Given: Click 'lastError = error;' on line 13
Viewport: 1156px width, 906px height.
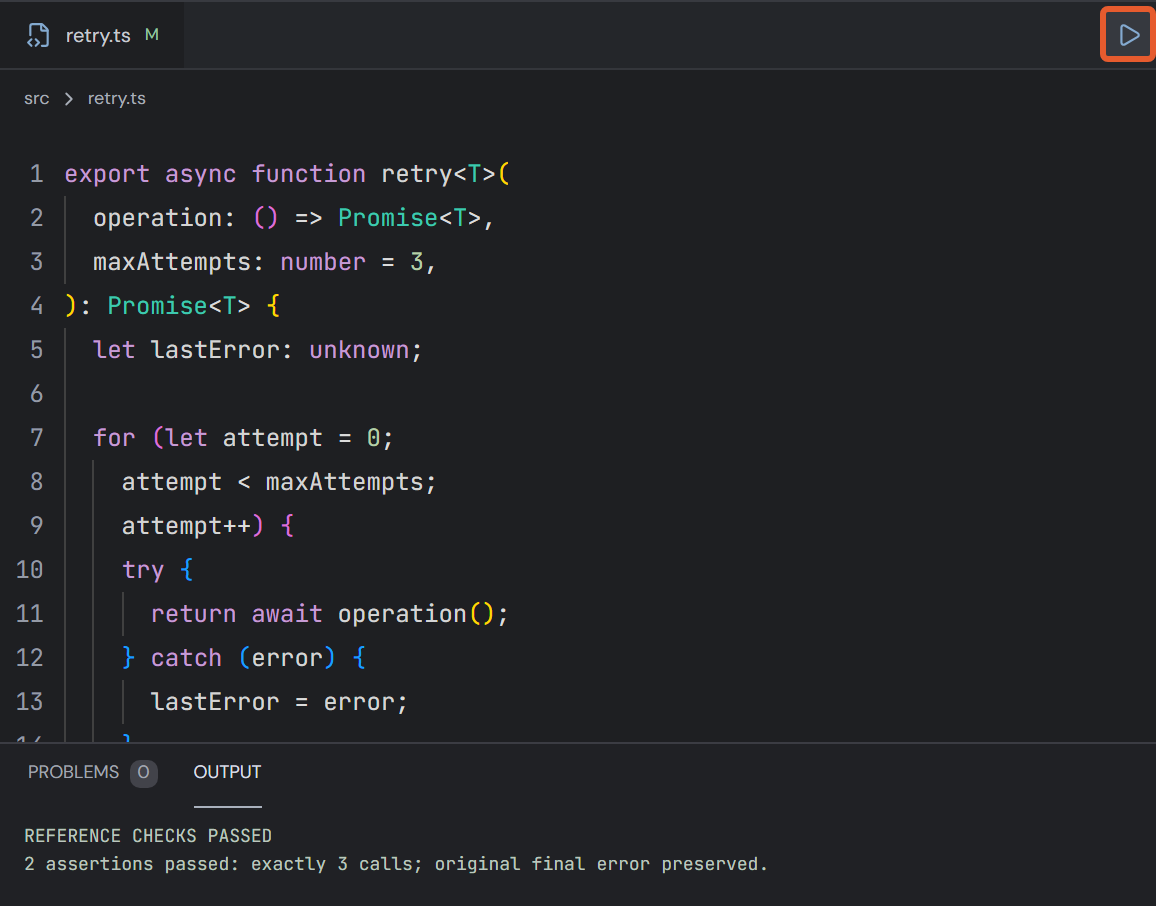Looking at the screenshot, I should [279, 702].
